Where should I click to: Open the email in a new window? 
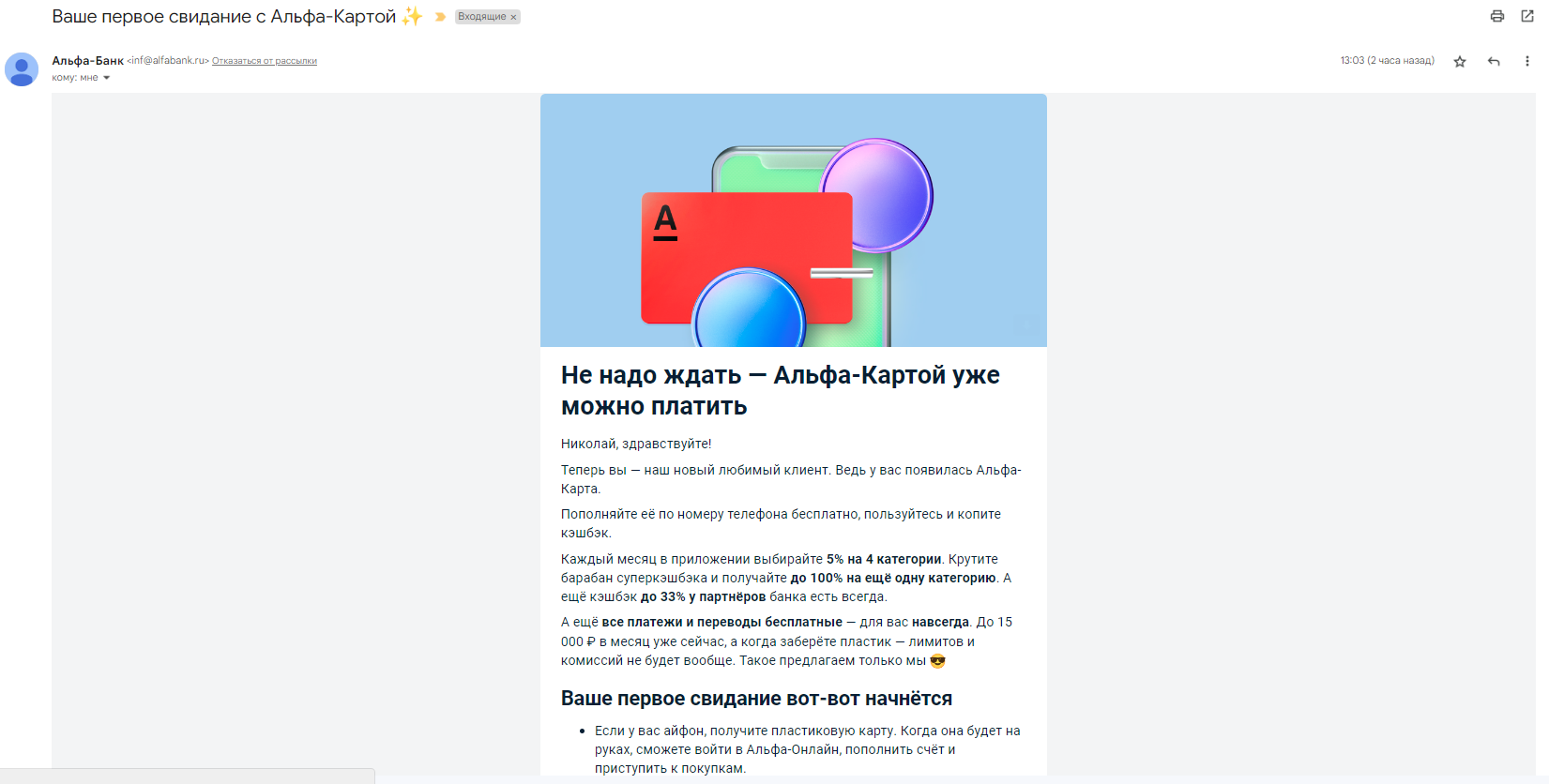(x=1527, y=16)
